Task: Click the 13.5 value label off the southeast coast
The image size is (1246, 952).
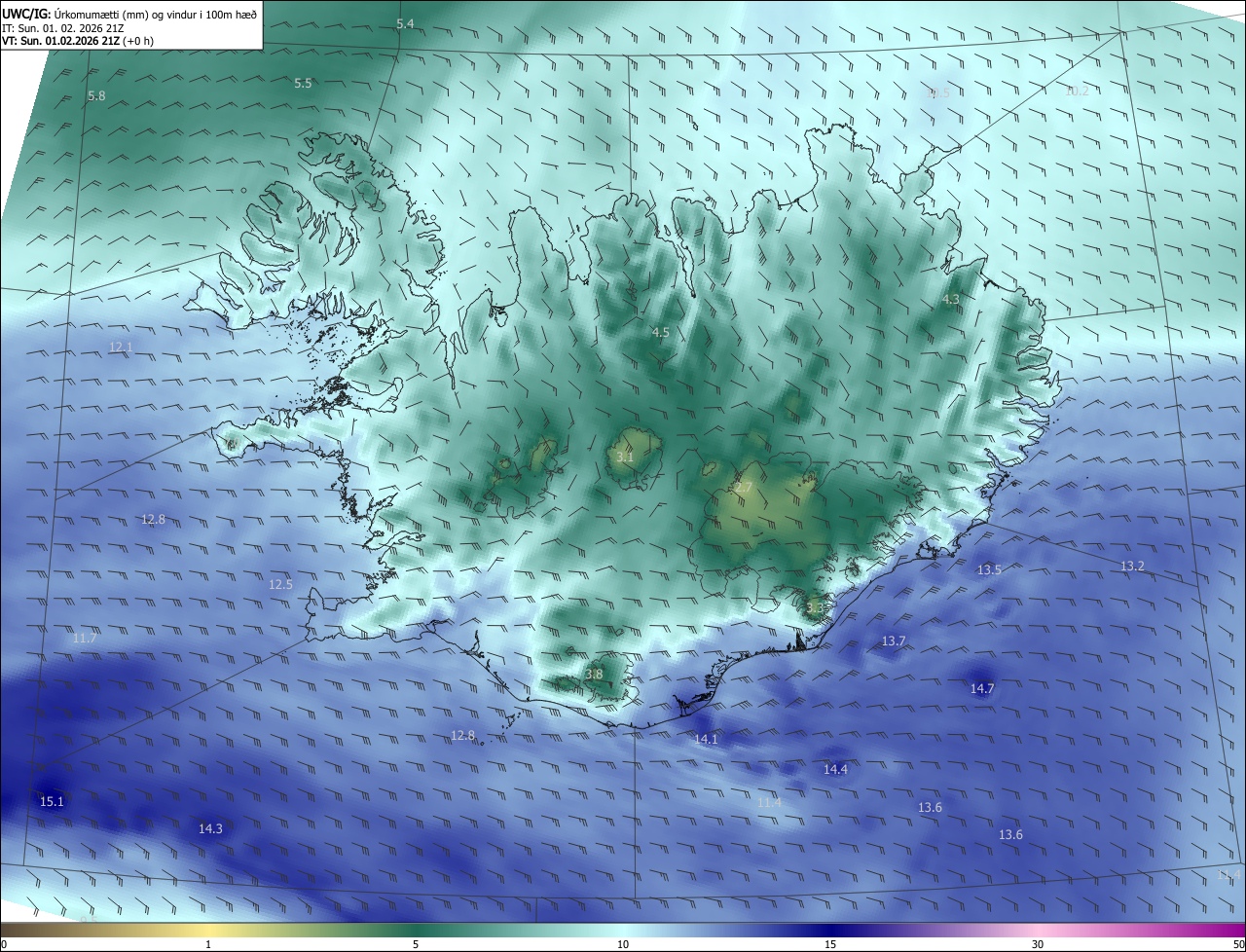Action: tap(989, 569)
